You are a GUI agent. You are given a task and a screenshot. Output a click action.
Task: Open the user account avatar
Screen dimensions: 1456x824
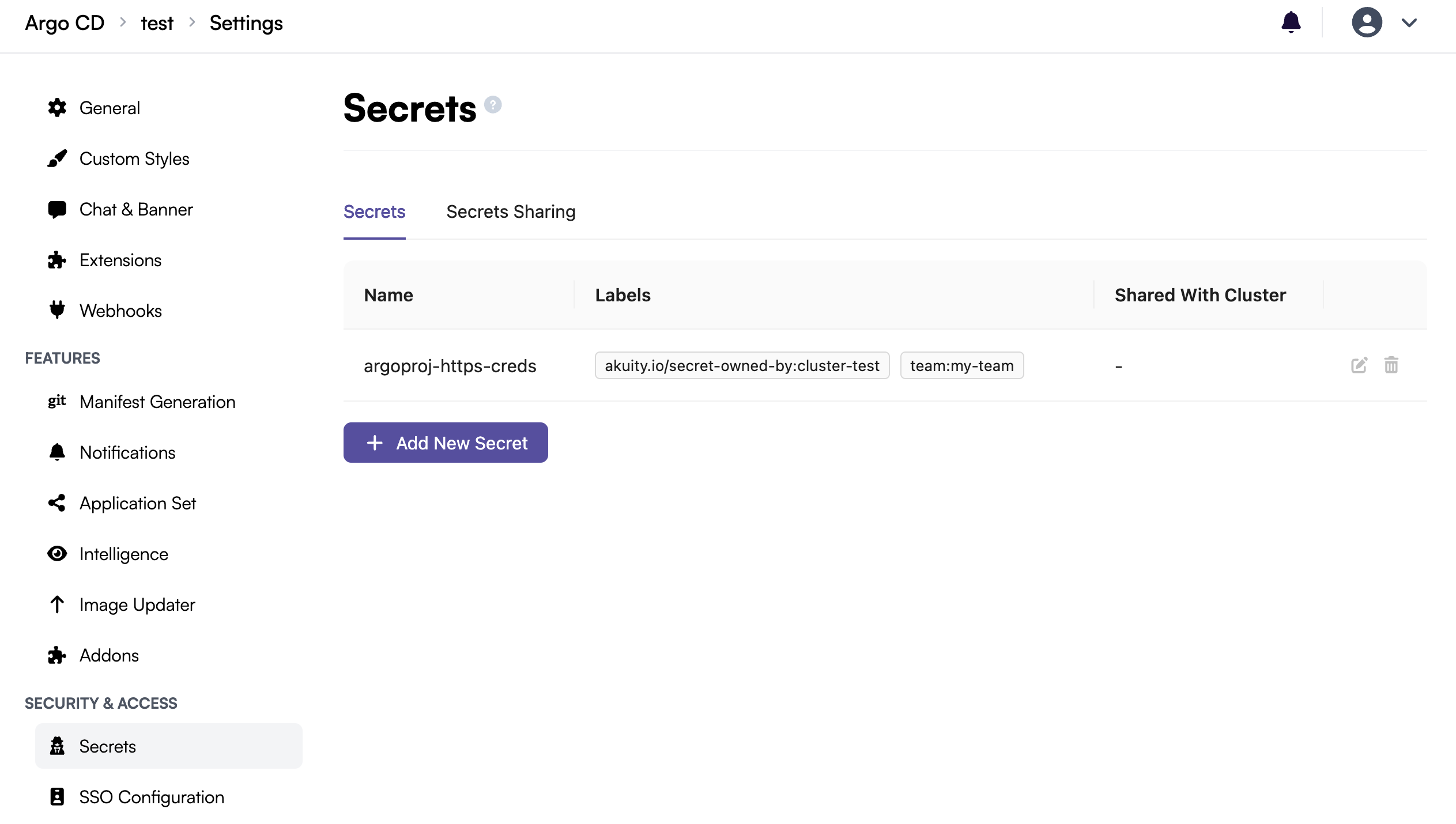coord(1367,22)
